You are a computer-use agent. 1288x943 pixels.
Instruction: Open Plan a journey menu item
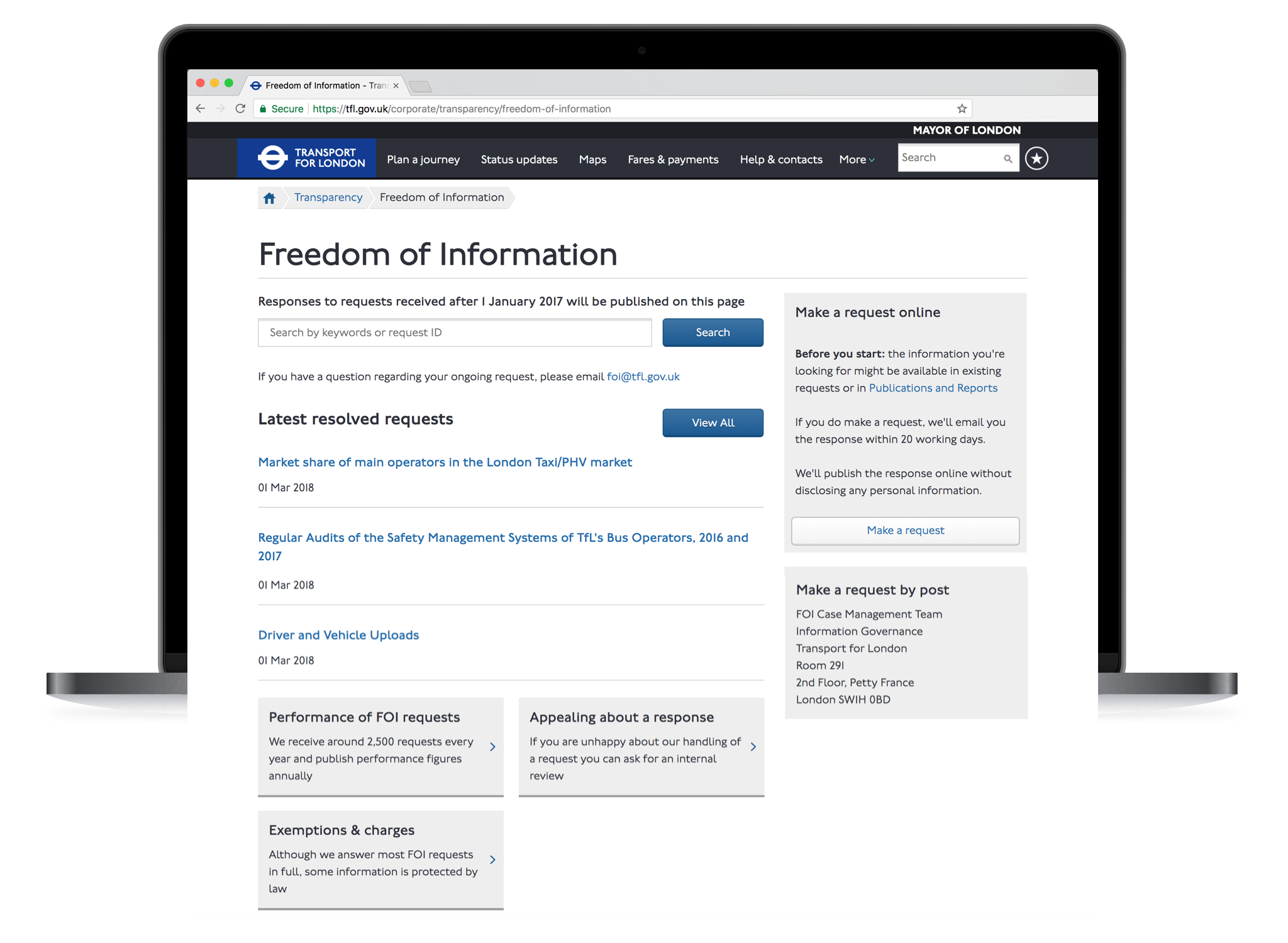[x=423, y=160]
